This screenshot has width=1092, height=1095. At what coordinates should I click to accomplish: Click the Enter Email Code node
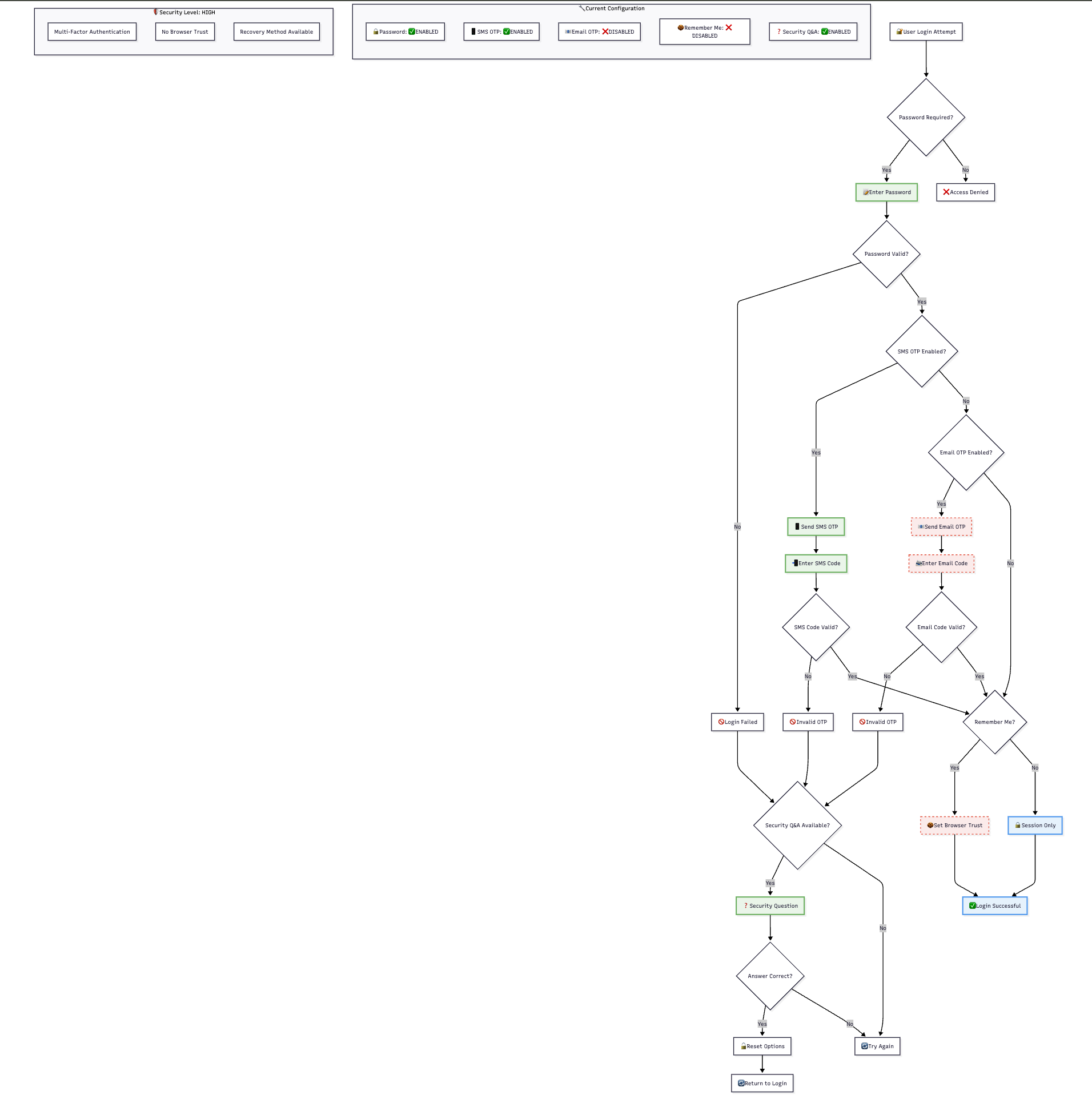pos(941,563)
